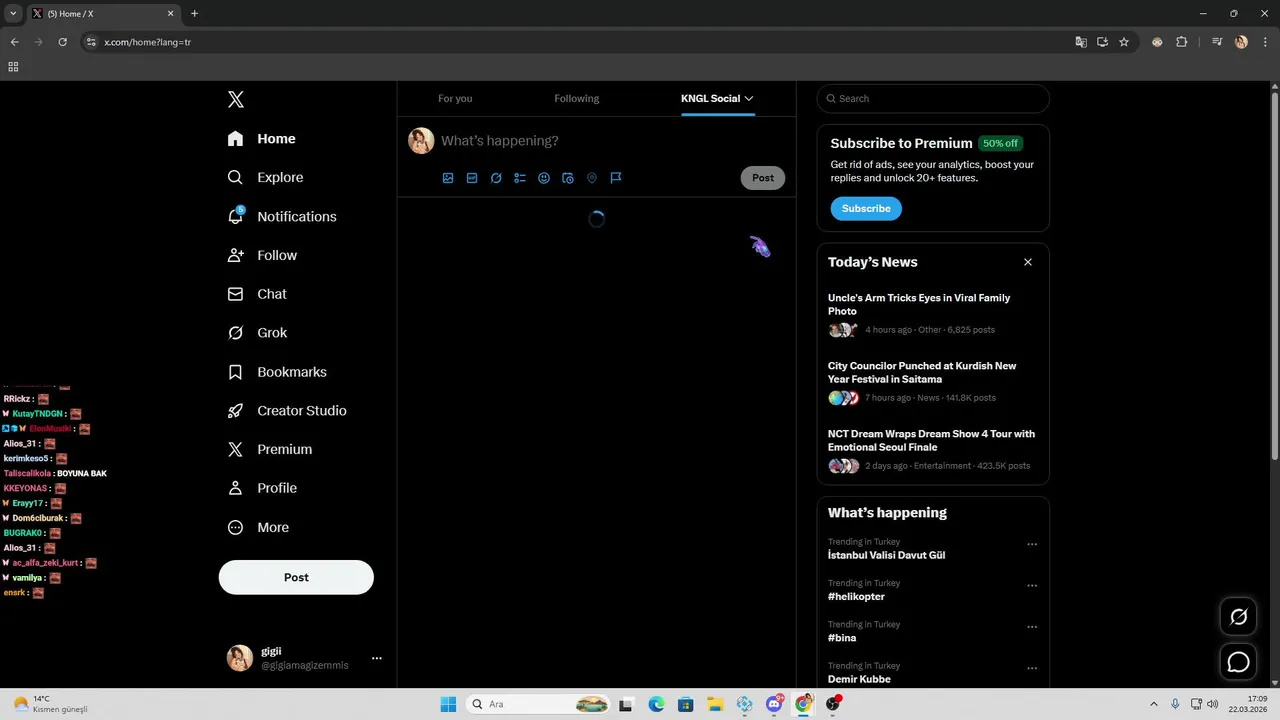
Task: Open a new browser tab with plus
Action: [194, 14]
